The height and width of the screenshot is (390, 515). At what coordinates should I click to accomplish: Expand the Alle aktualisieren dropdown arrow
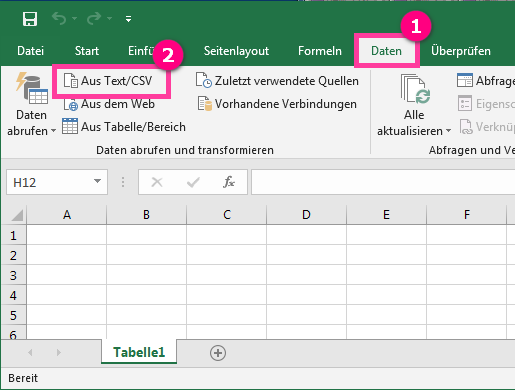(448, 131)
